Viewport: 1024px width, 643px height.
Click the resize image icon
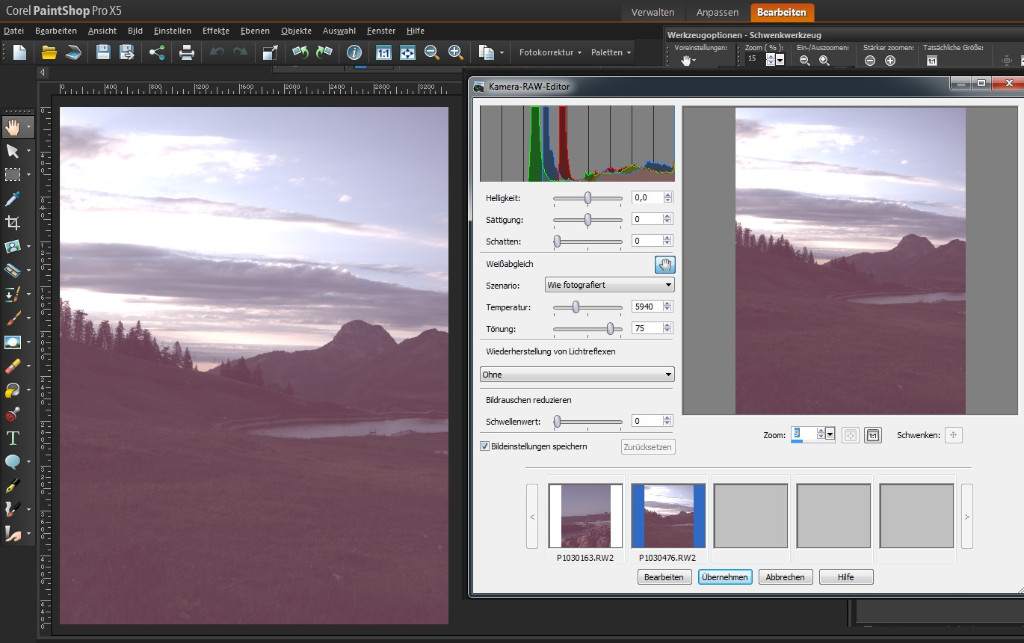coord(270,52)
